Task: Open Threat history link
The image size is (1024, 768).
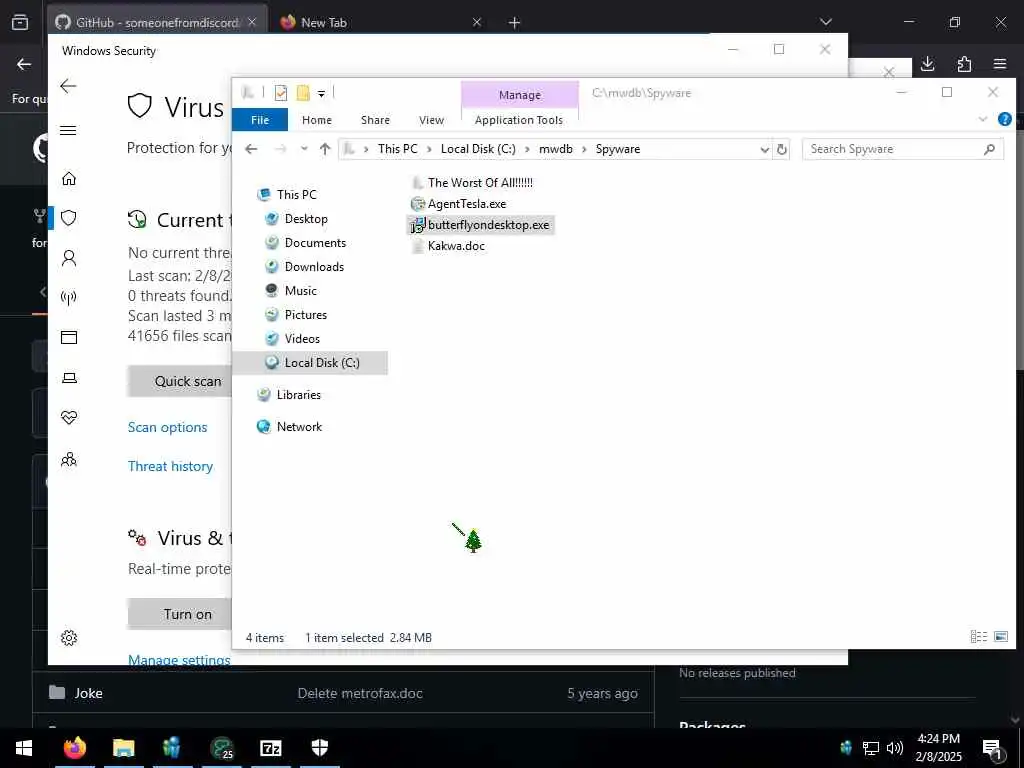Action: (x=170, y=466)
